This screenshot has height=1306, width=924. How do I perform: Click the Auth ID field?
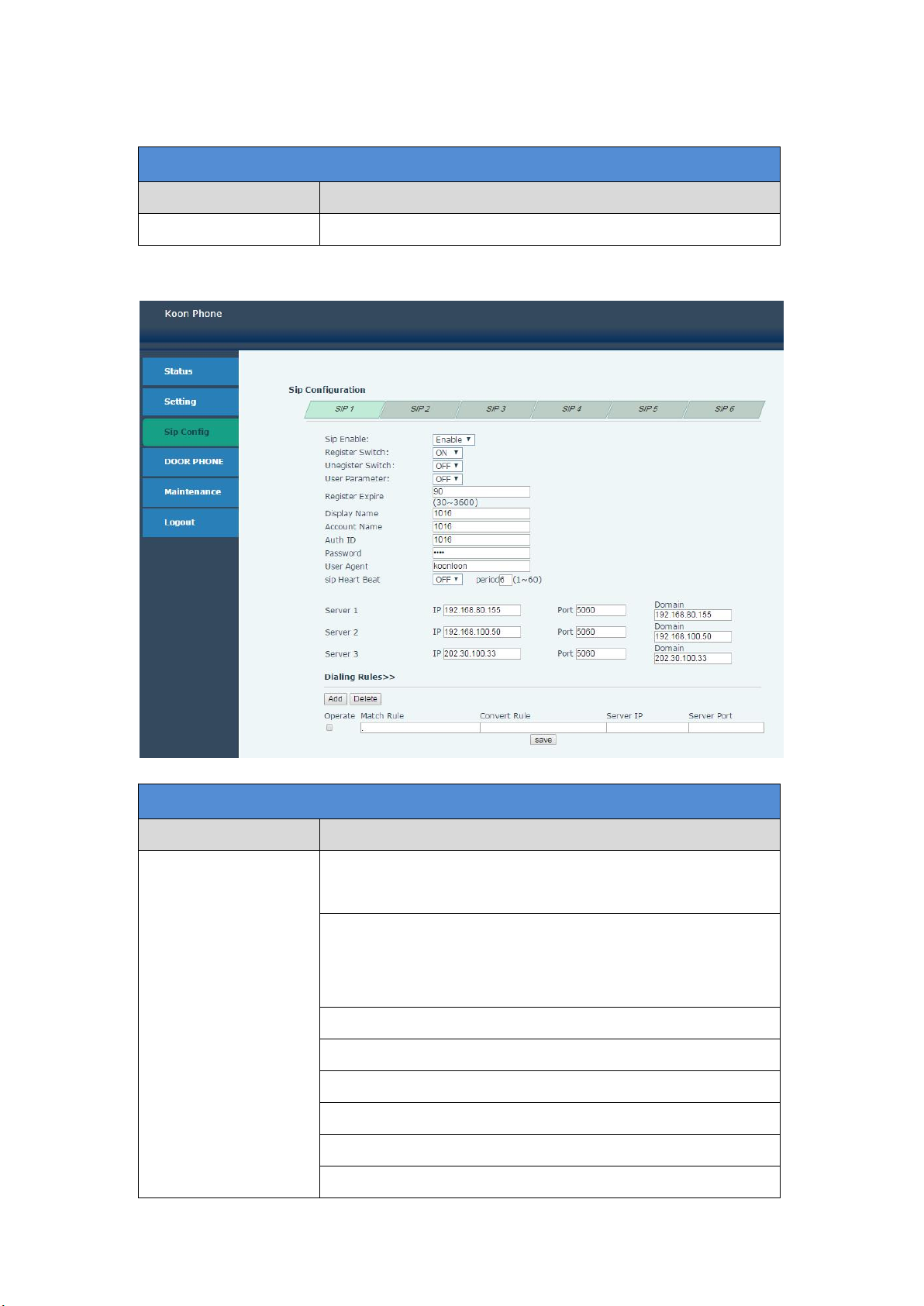[x=481, y=539]
